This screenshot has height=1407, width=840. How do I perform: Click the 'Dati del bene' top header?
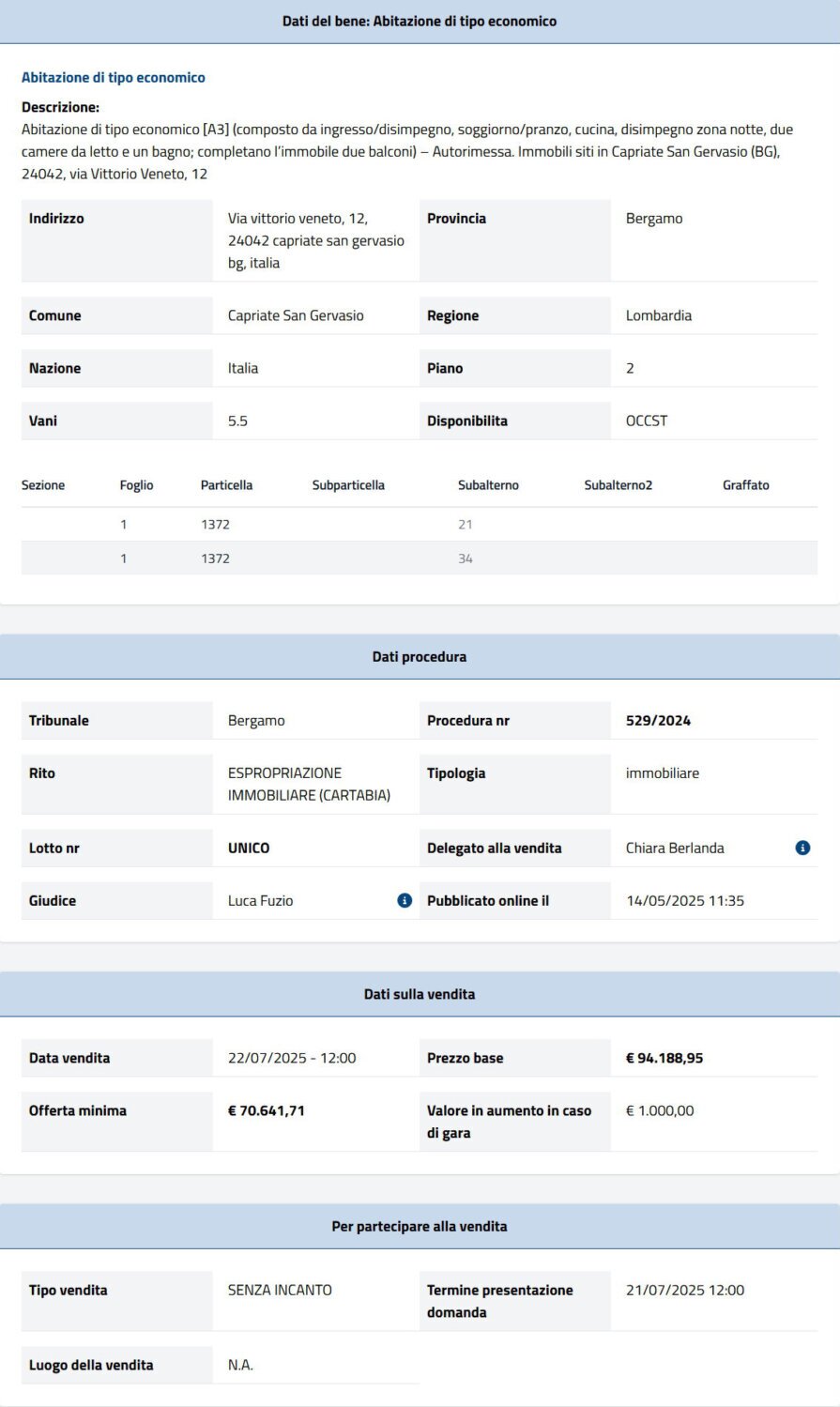(420, 21)
